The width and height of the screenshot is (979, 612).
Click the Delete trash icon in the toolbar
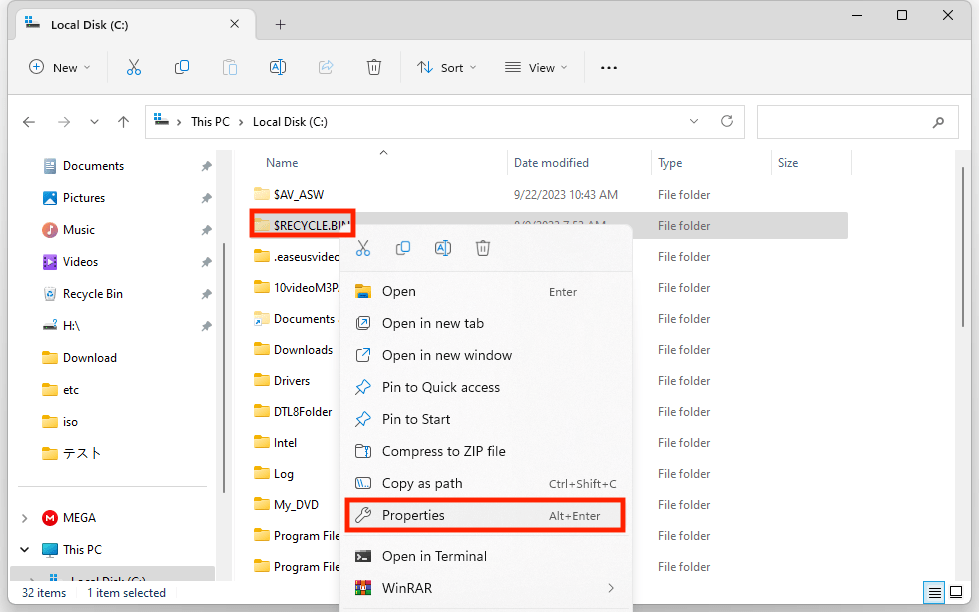pyautogui.click(x=374, y=67)
